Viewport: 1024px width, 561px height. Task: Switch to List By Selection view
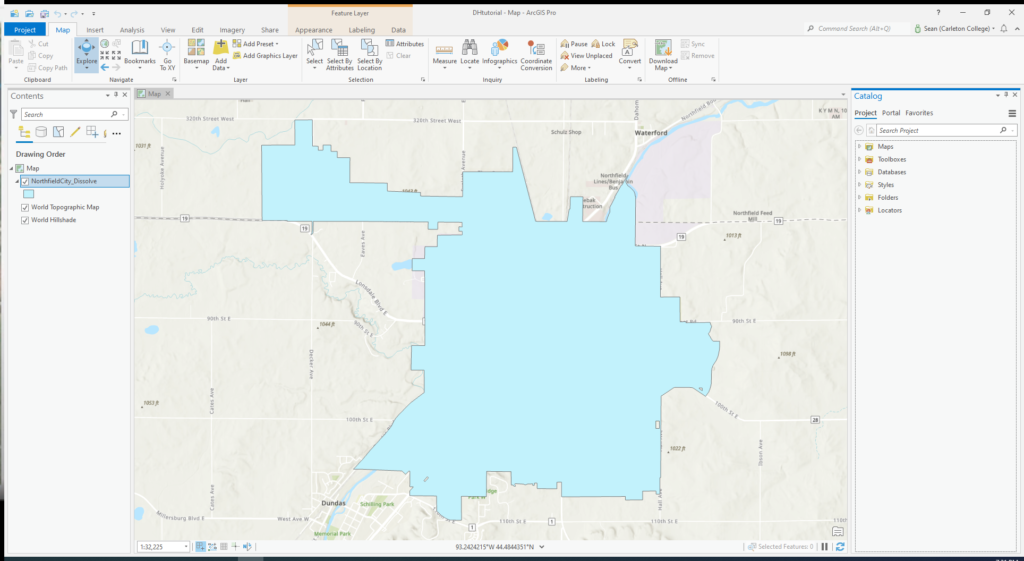58,132
